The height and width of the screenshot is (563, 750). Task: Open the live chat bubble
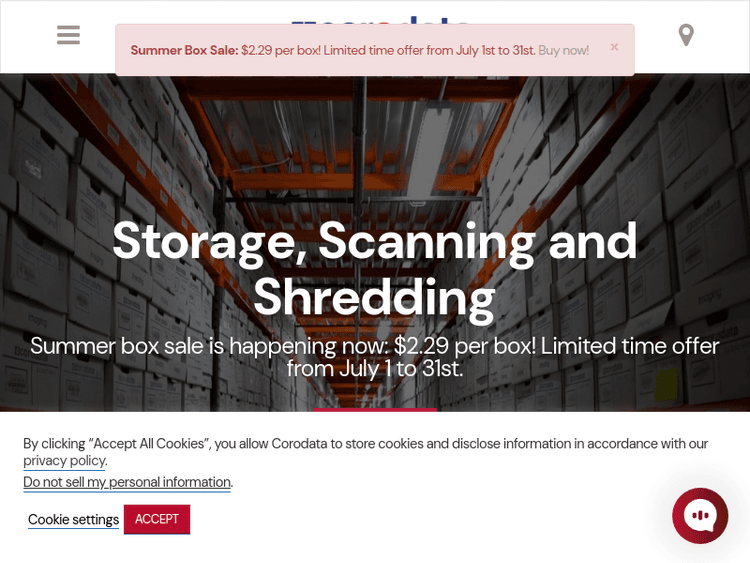700,515
